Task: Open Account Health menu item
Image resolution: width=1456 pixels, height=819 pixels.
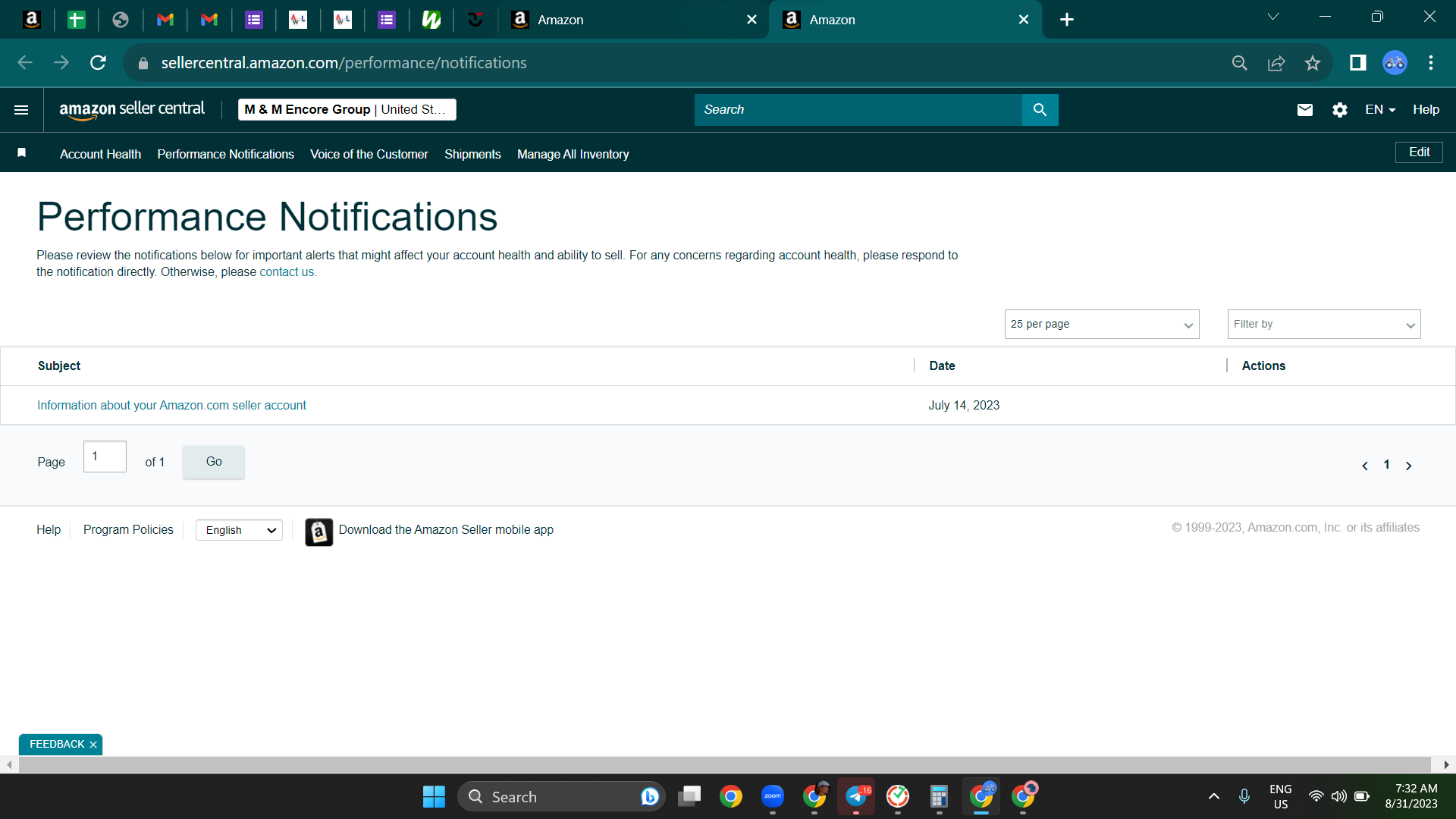Action: [x=100, y=154]
